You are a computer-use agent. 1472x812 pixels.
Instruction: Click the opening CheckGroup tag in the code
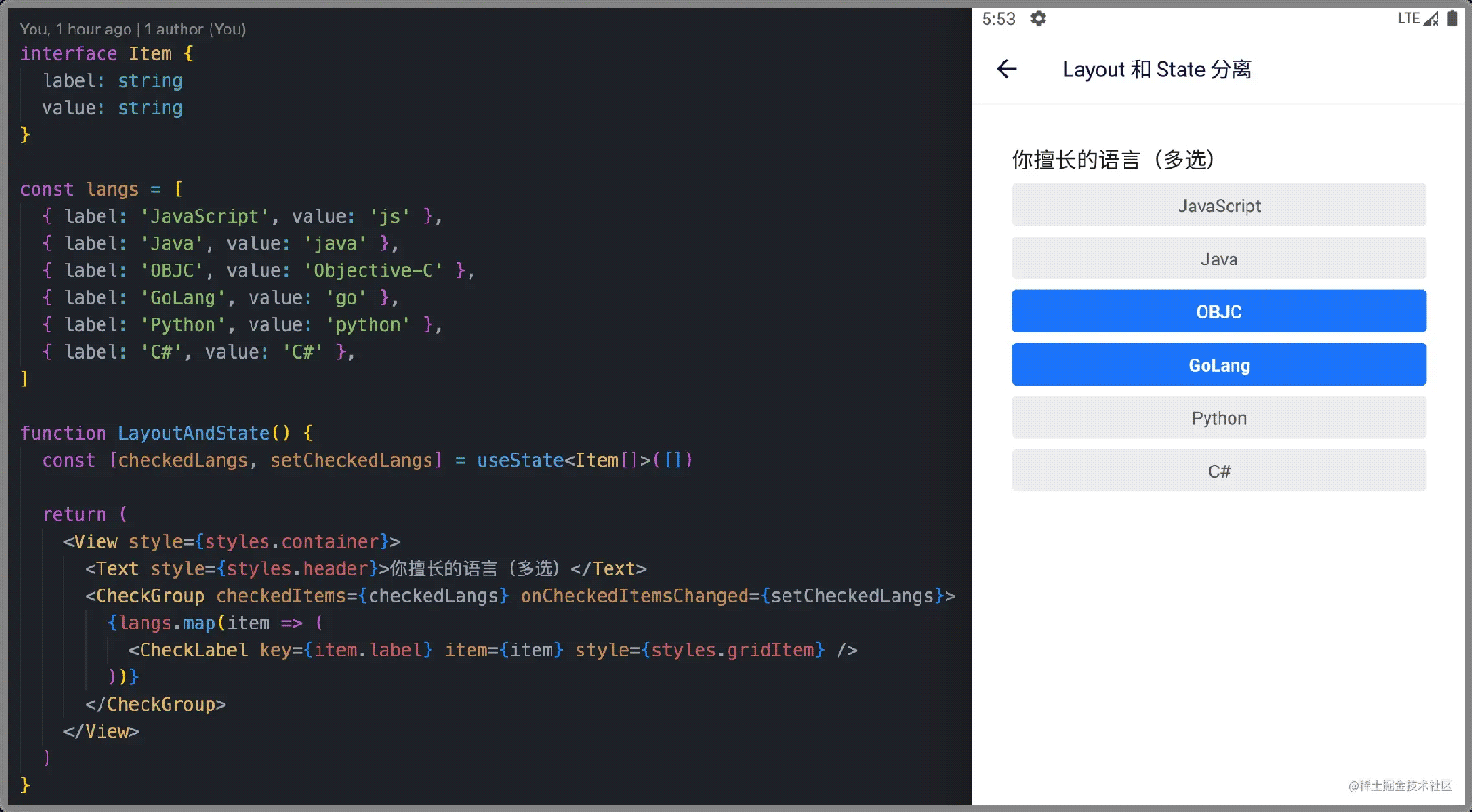(150, 596)
